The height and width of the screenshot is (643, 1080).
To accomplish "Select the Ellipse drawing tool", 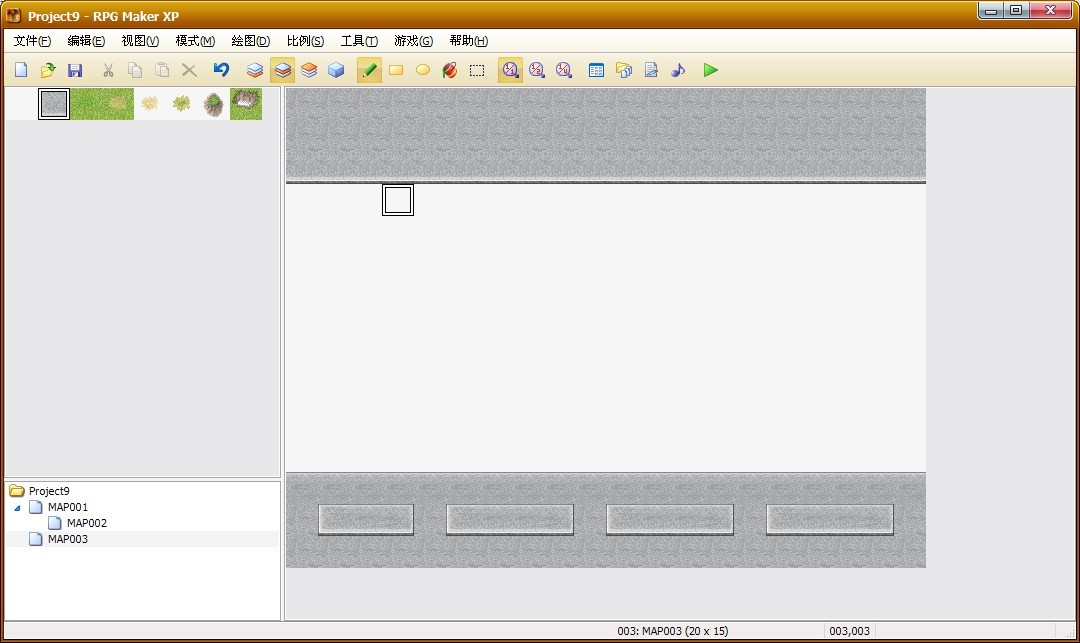I will [423, 70].
